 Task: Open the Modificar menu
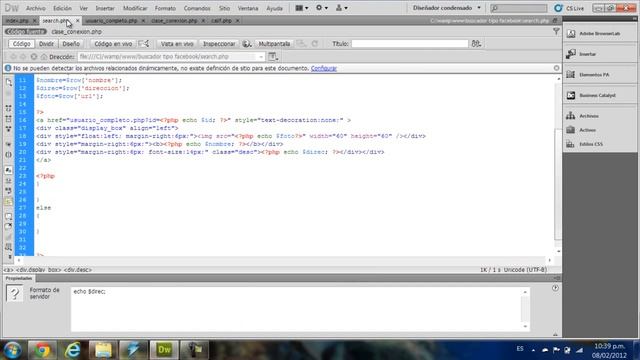135,8
